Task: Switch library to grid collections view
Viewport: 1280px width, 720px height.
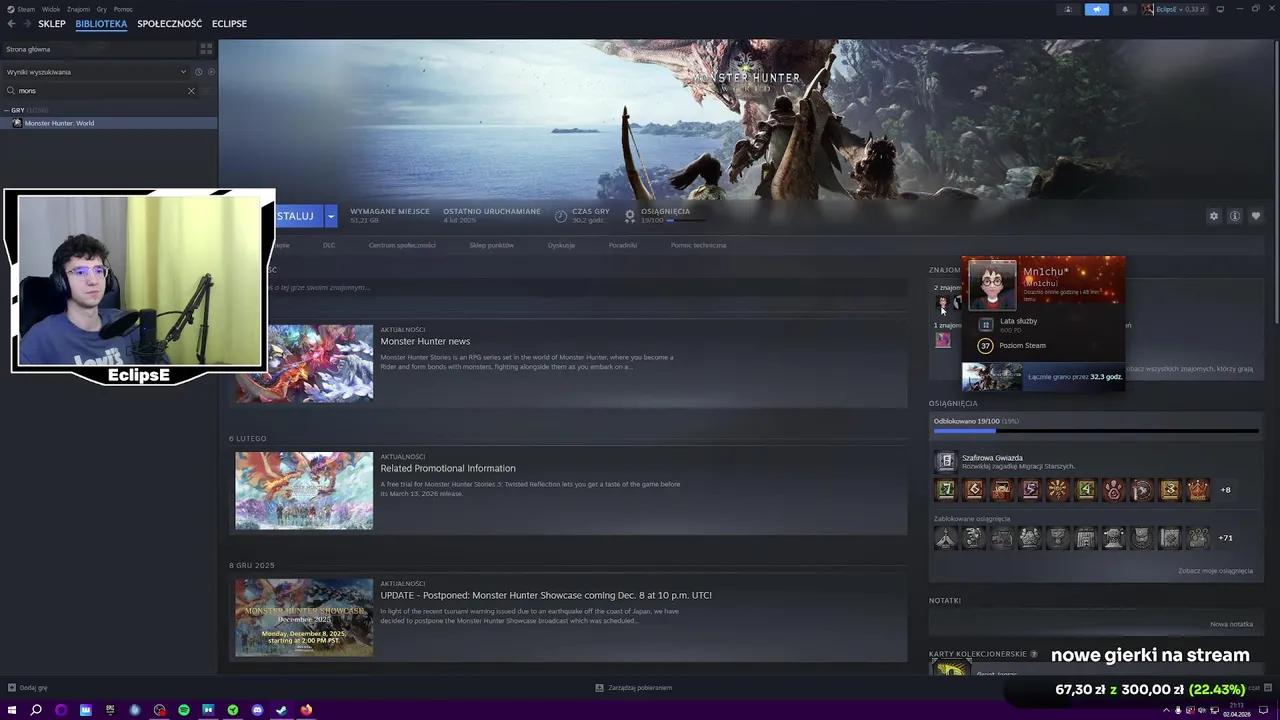Action: (206, 48)
